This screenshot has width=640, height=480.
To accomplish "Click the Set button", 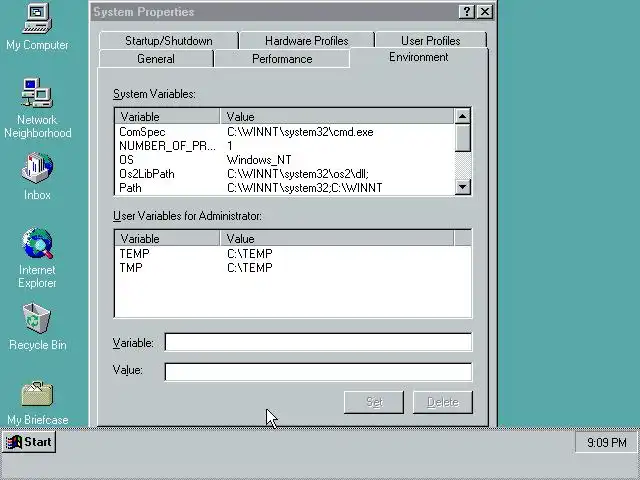I will [374, 402].
